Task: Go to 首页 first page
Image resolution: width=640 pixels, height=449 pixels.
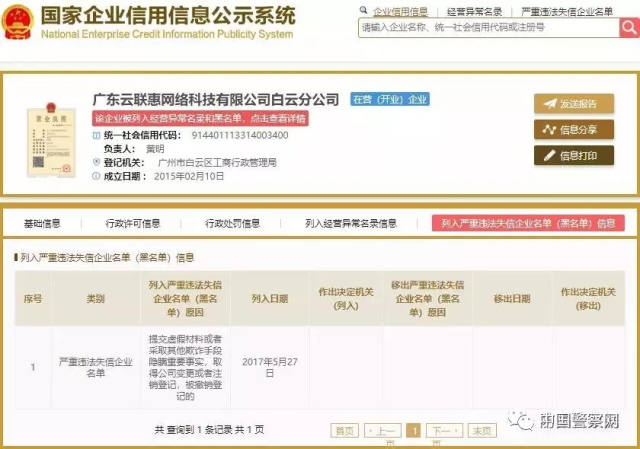Action: pos(344,430)
